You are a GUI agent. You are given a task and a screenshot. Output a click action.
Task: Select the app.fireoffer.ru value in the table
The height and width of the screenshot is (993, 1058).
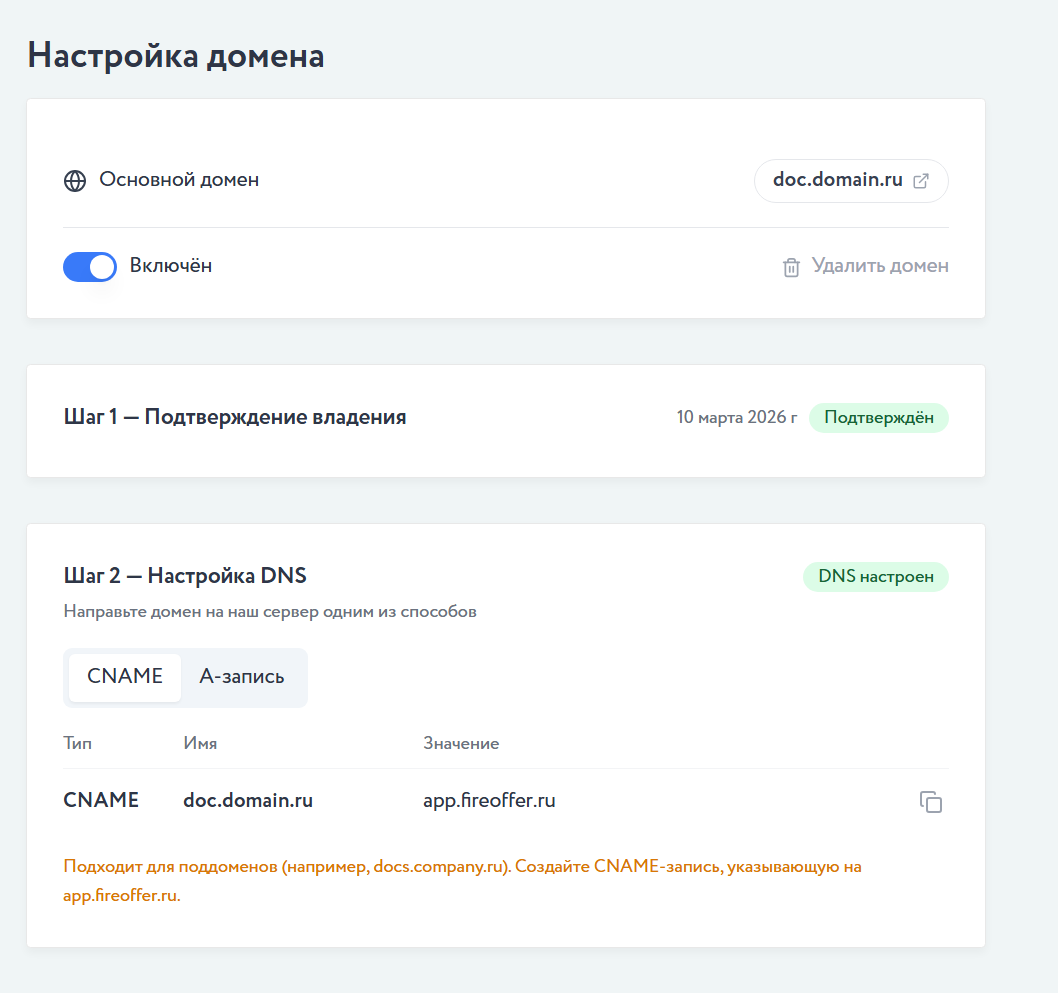pyautogui.click(x=489, y=801)
